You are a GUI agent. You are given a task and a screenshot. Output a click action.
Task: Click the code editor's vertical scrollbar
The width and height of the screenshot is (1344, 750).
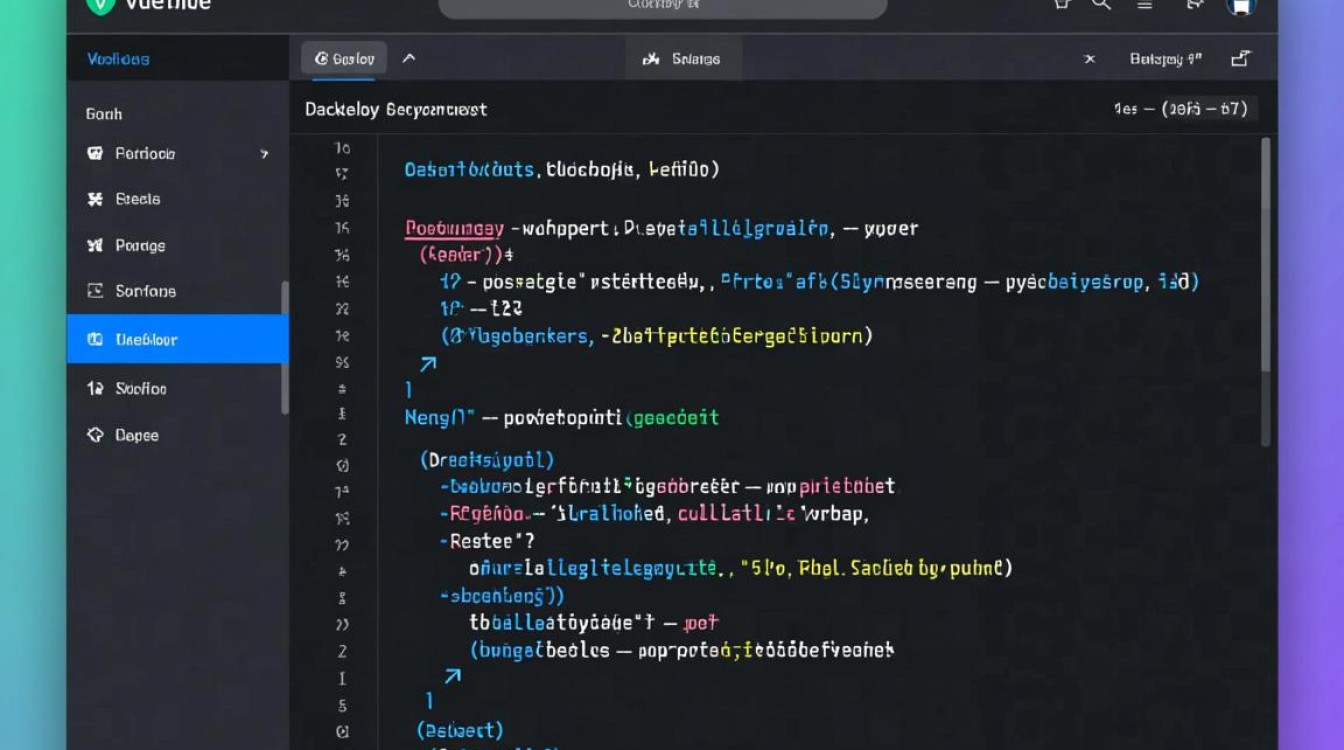point(1266,291)
